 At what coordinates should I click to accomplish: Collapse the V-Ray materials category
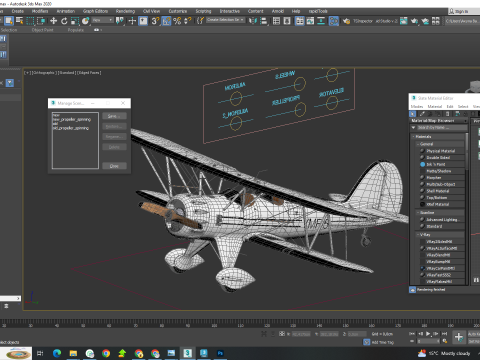point(418,235)
